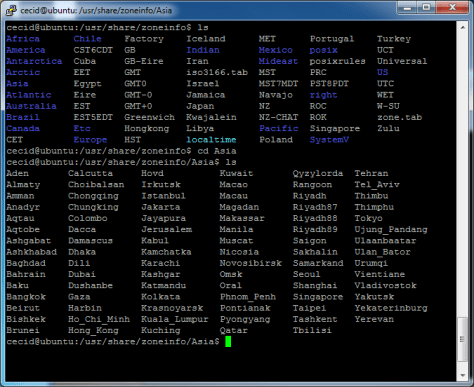Click the 'America' directory entry
474x387 pixels.
(26, 50)
